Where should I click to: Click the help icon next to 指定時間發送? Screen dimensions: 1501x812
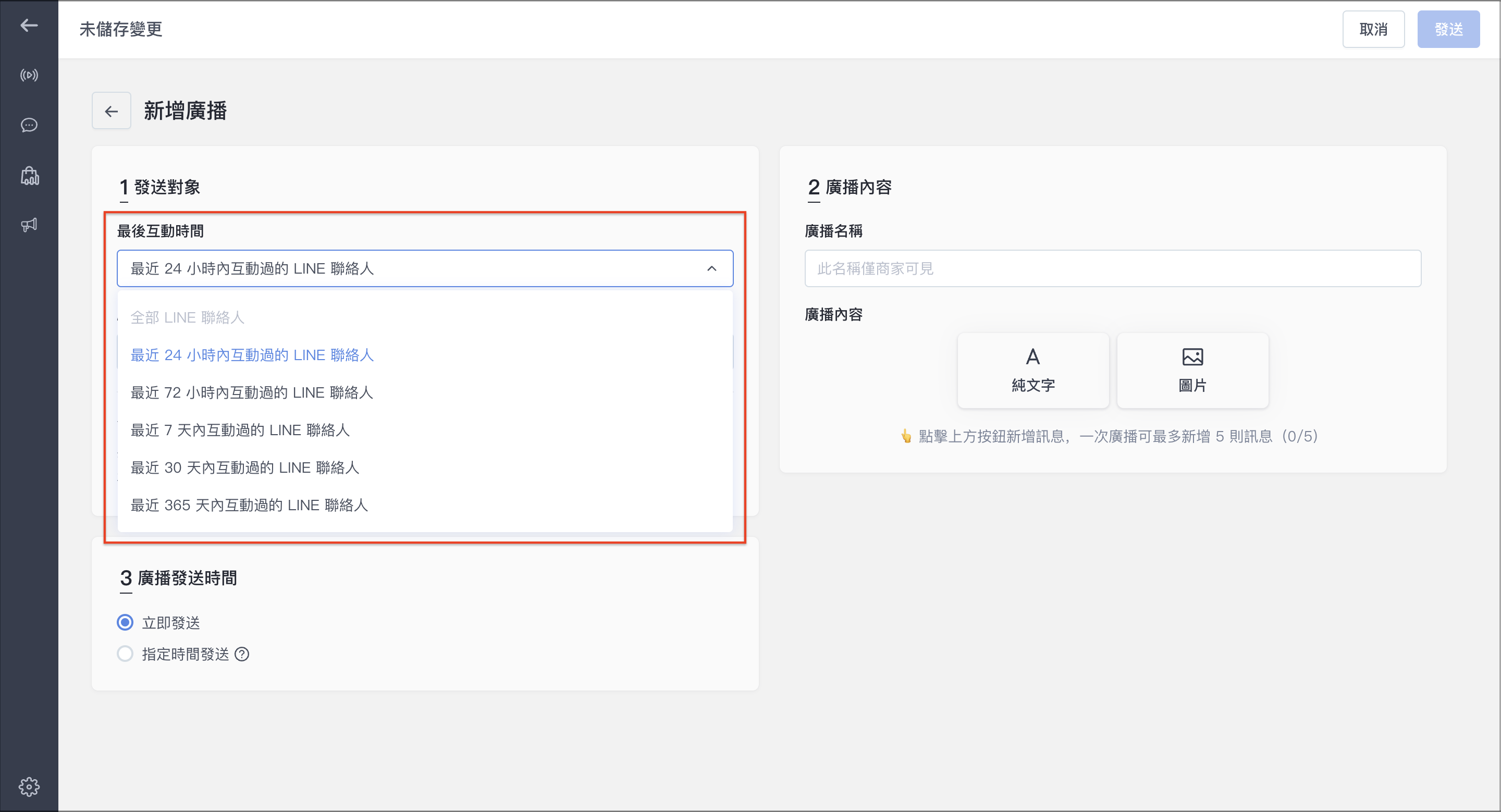click(x=242, y=654)
